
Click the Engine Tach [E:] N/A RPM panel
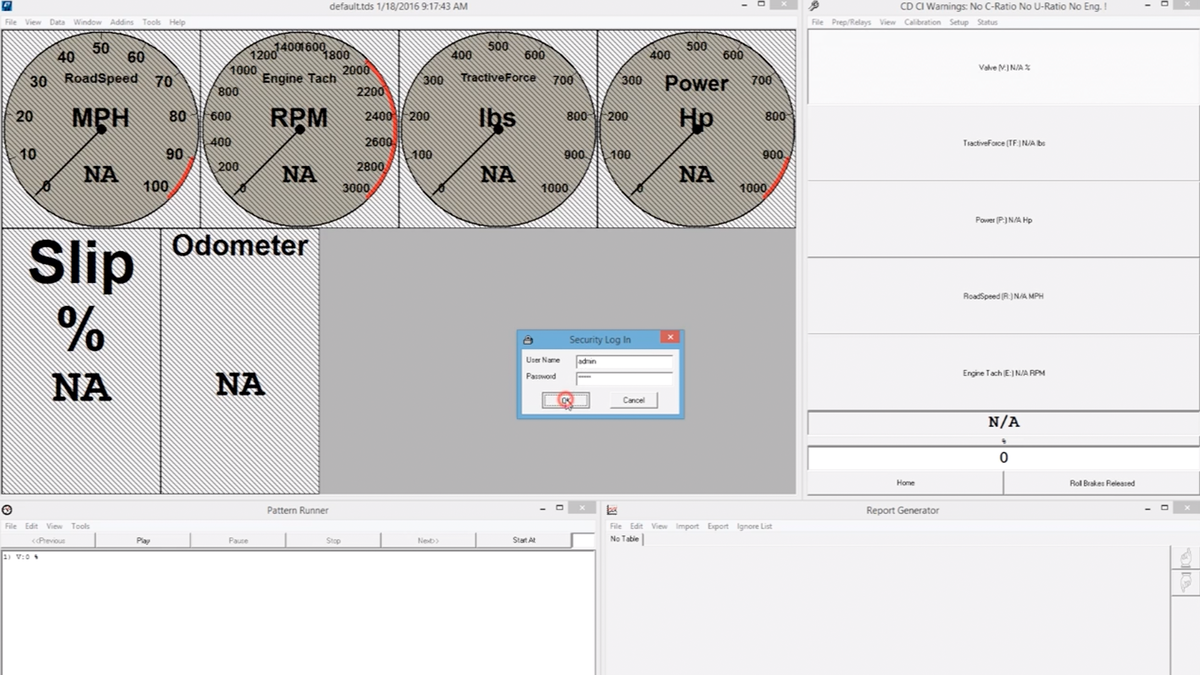tap(1003, 372)
